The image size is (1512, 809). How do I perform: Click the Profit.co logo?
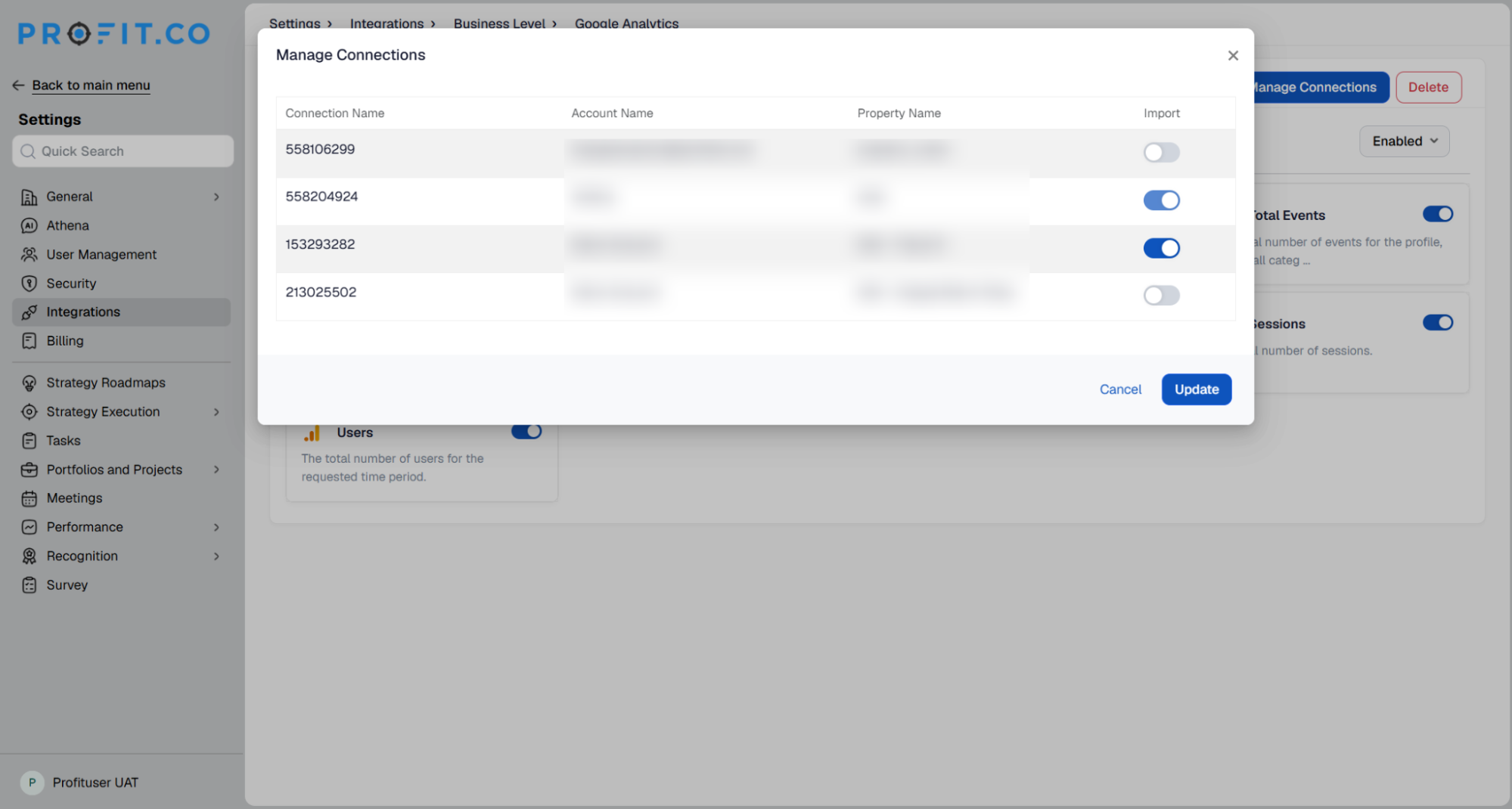[x=113, y=33]
